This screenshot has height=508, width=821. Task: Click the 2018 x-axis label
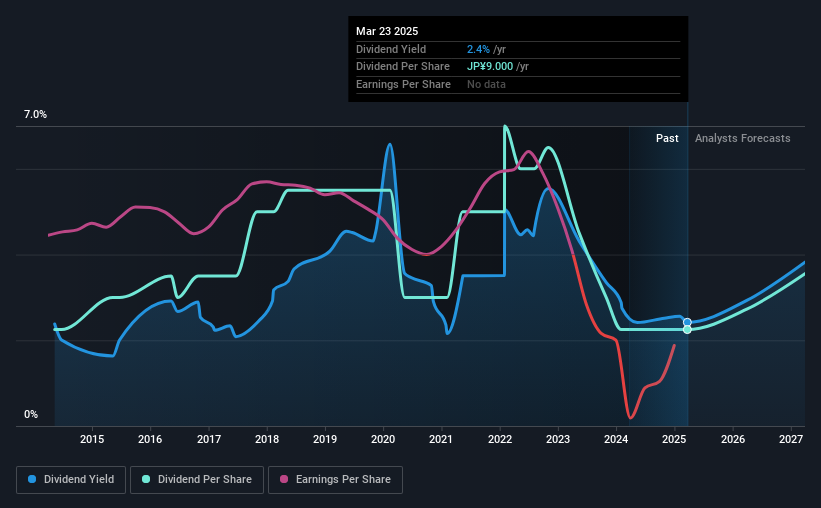(x=267, y=439)
